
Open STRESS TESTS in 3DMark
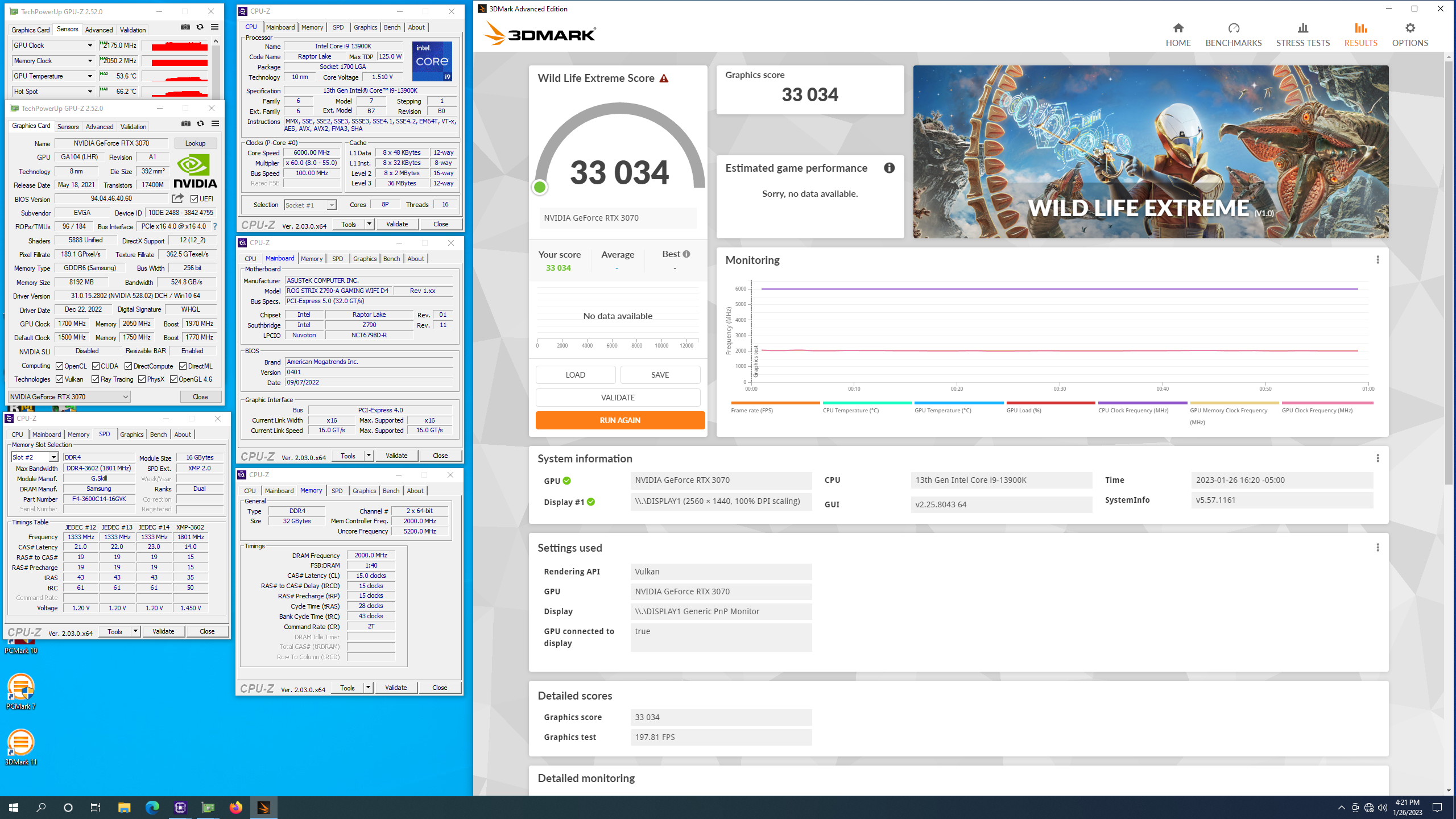1302,35
